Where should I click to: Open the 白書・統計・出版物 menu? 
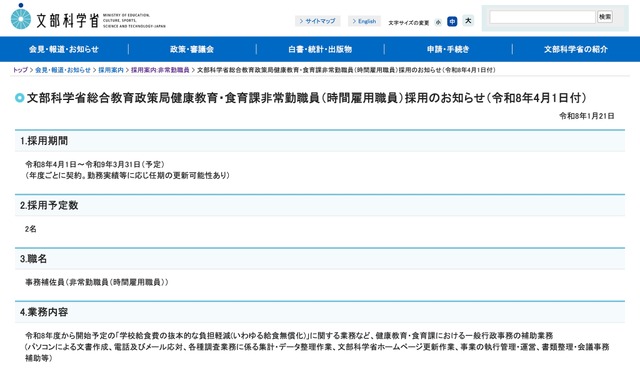tap(320, 49)
